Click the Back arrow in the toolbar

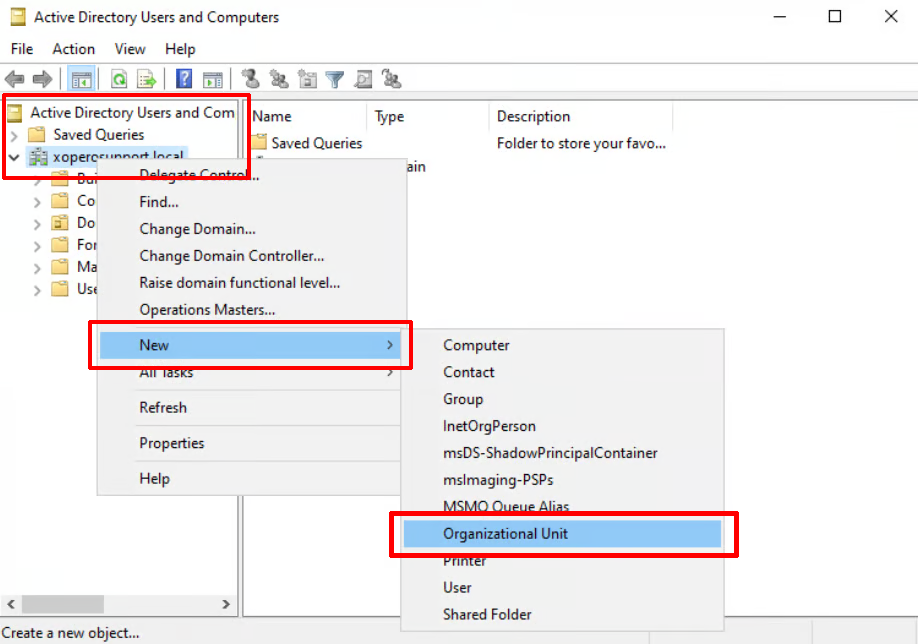[x=15, y=79]
